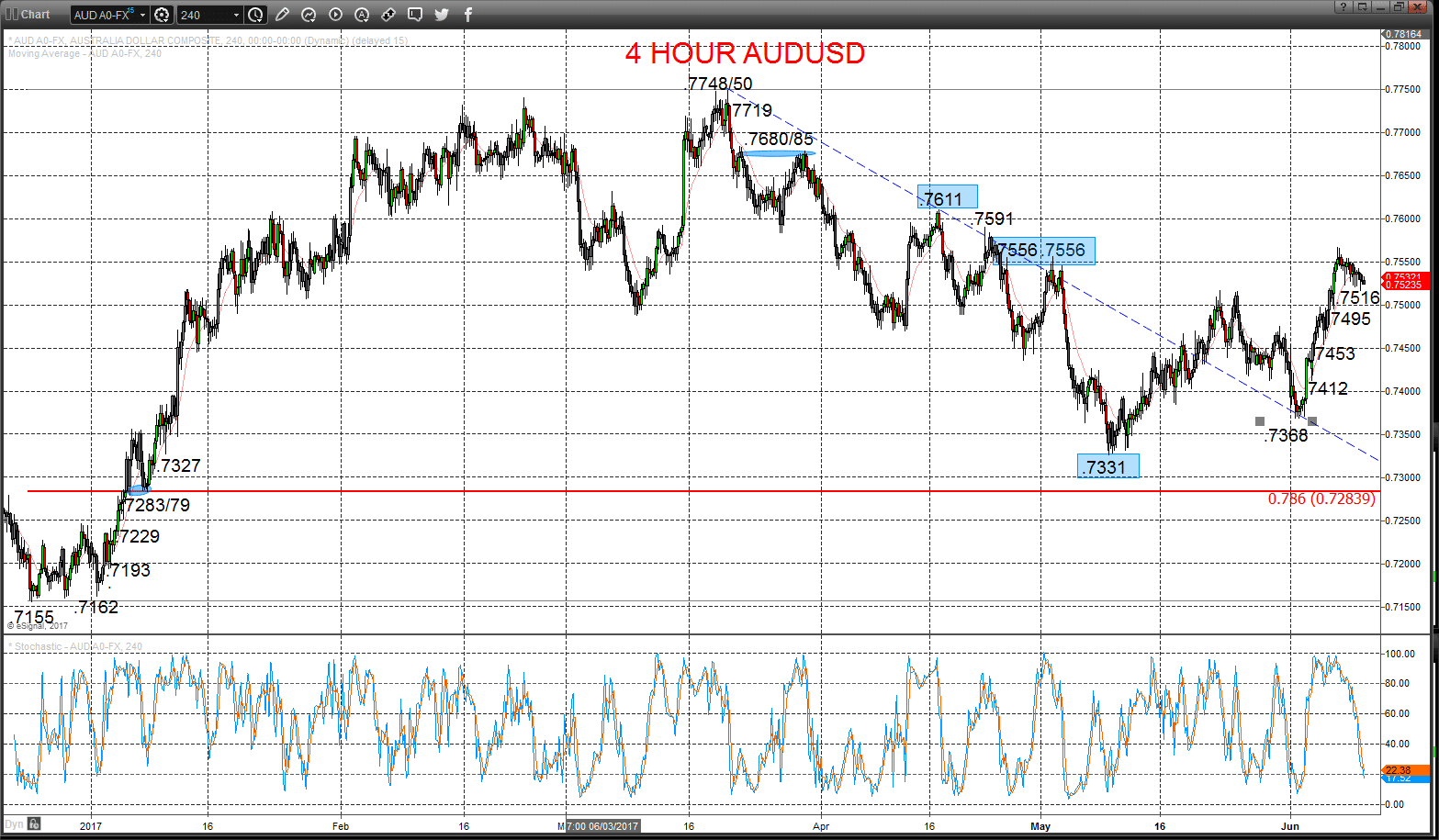Click the chain link symbol icon

388,15
